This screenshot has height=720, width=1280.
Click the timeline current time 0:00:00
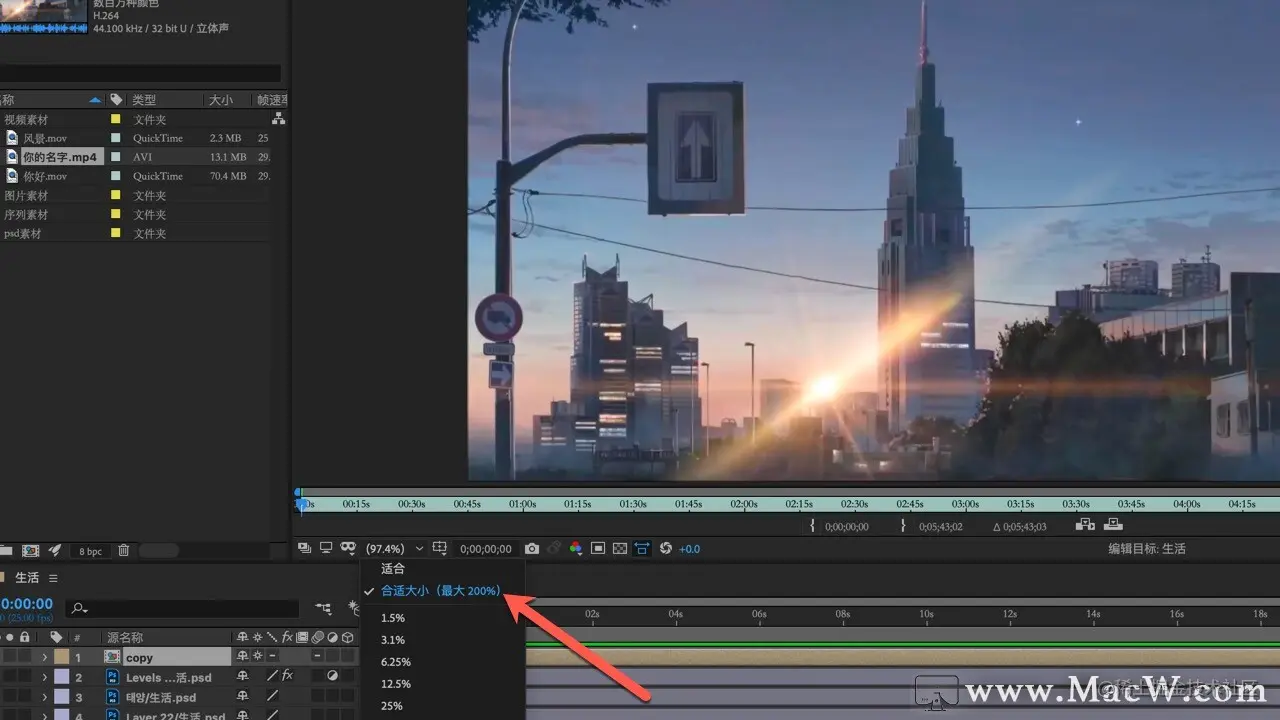point(27,604)
